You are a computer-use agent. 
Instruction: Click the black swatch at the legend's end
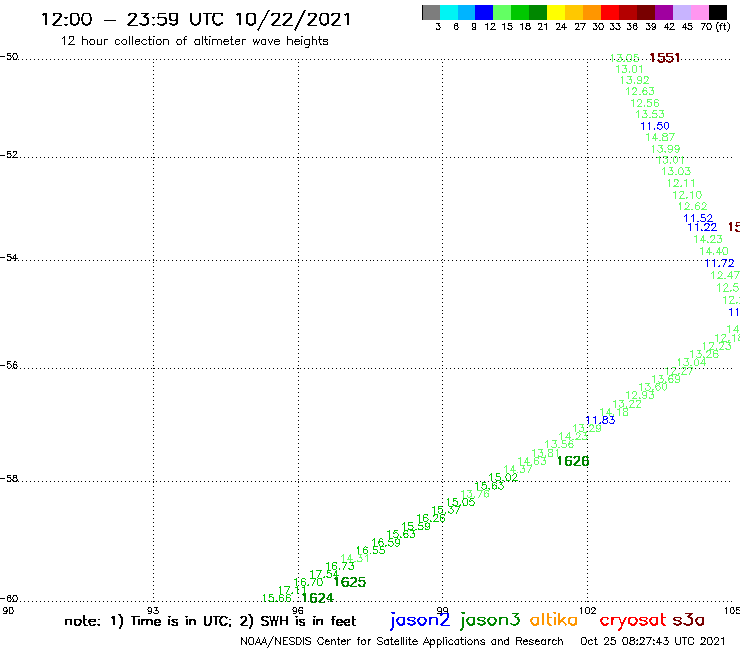tap(718, 12)
